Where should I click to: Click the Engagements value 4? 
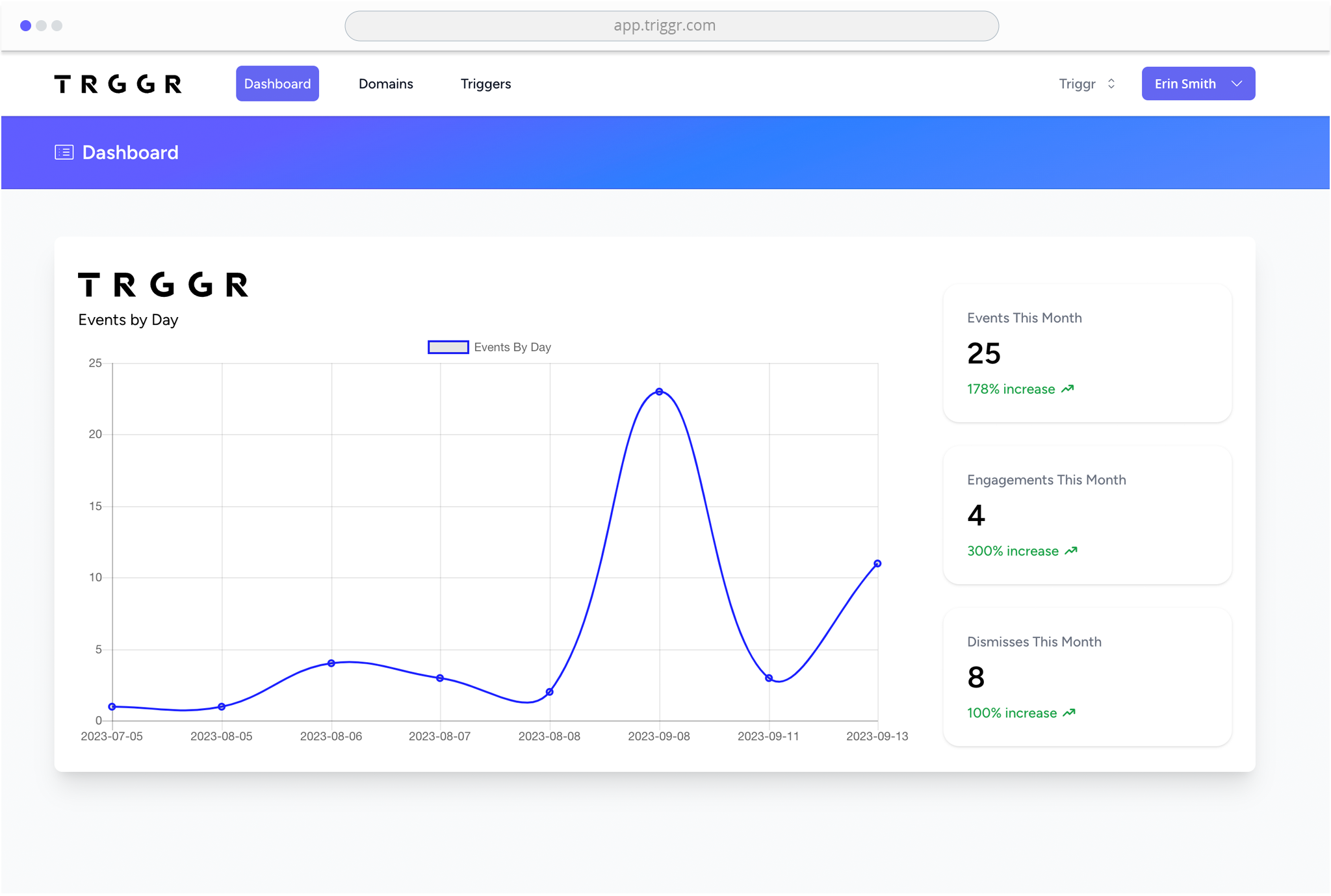click(976, 515)
